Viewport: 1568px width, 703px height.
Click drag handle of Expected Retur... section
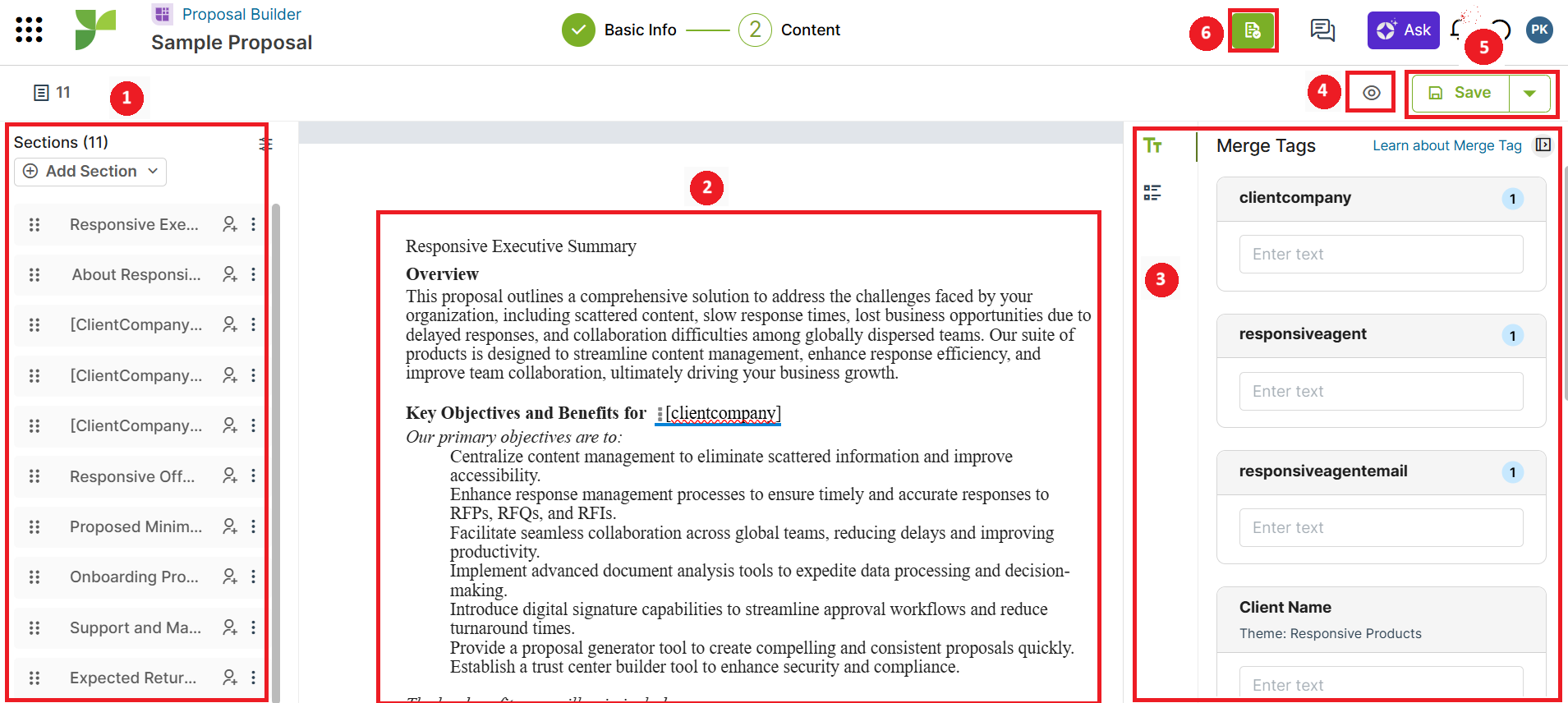click(x=34, y=678)
